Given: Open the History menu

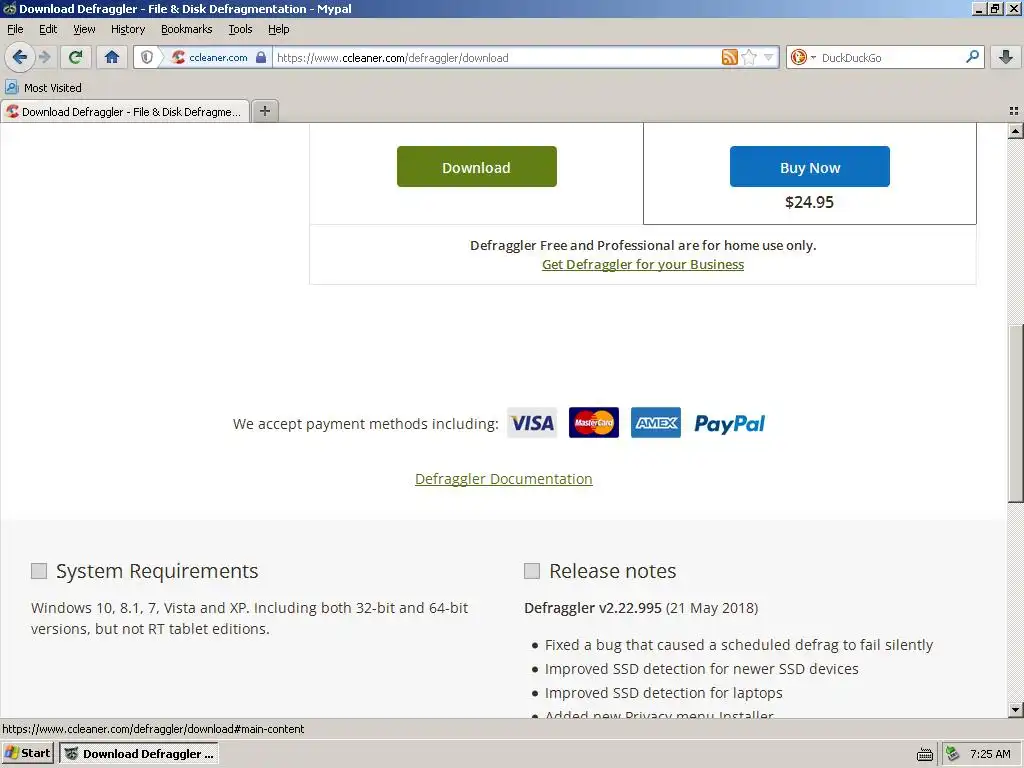Looking at the screenshot, I should point(128,29).
